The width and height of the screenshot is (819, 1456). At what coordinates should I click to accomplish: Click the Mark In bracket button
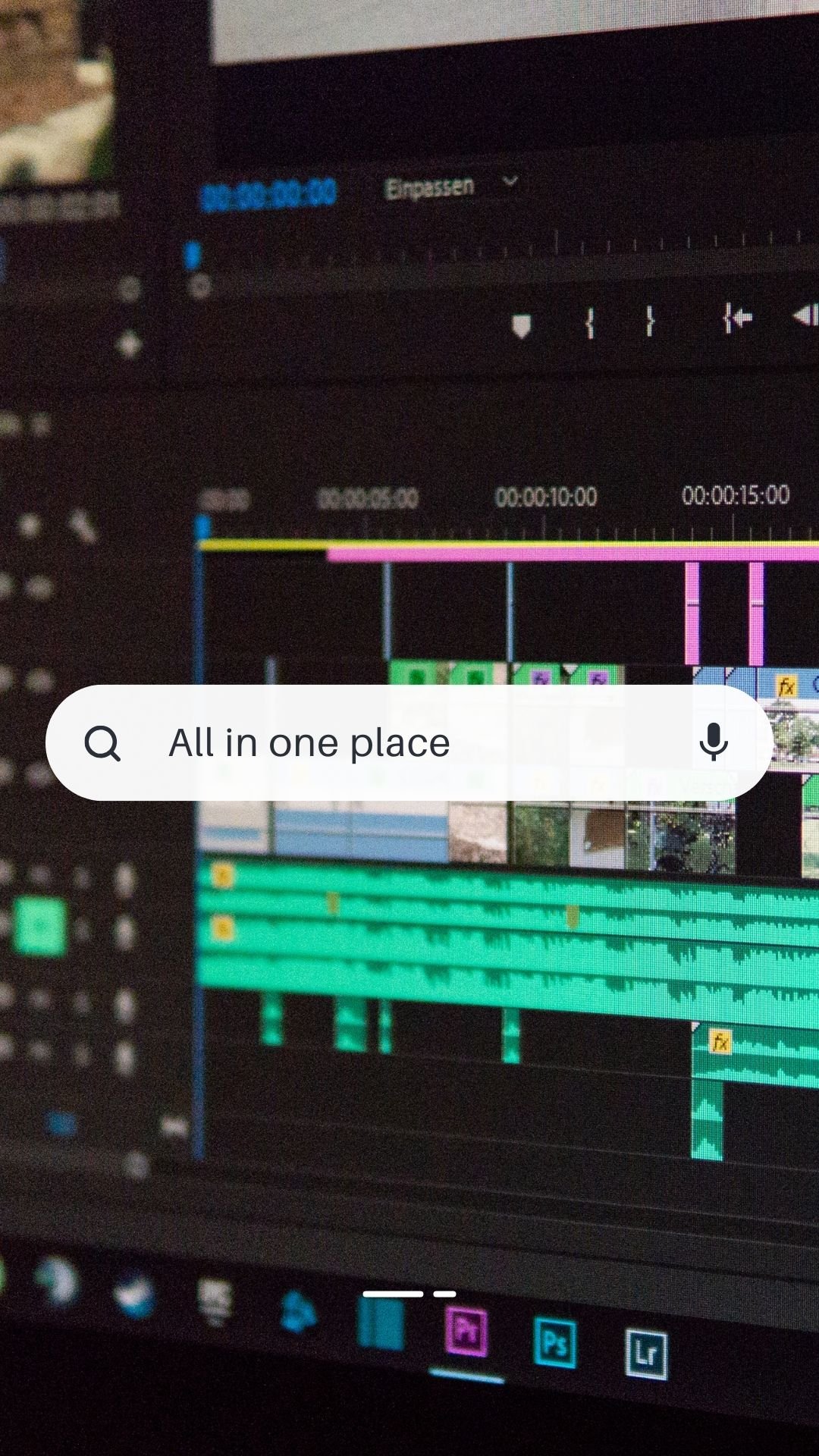(589, 322)
